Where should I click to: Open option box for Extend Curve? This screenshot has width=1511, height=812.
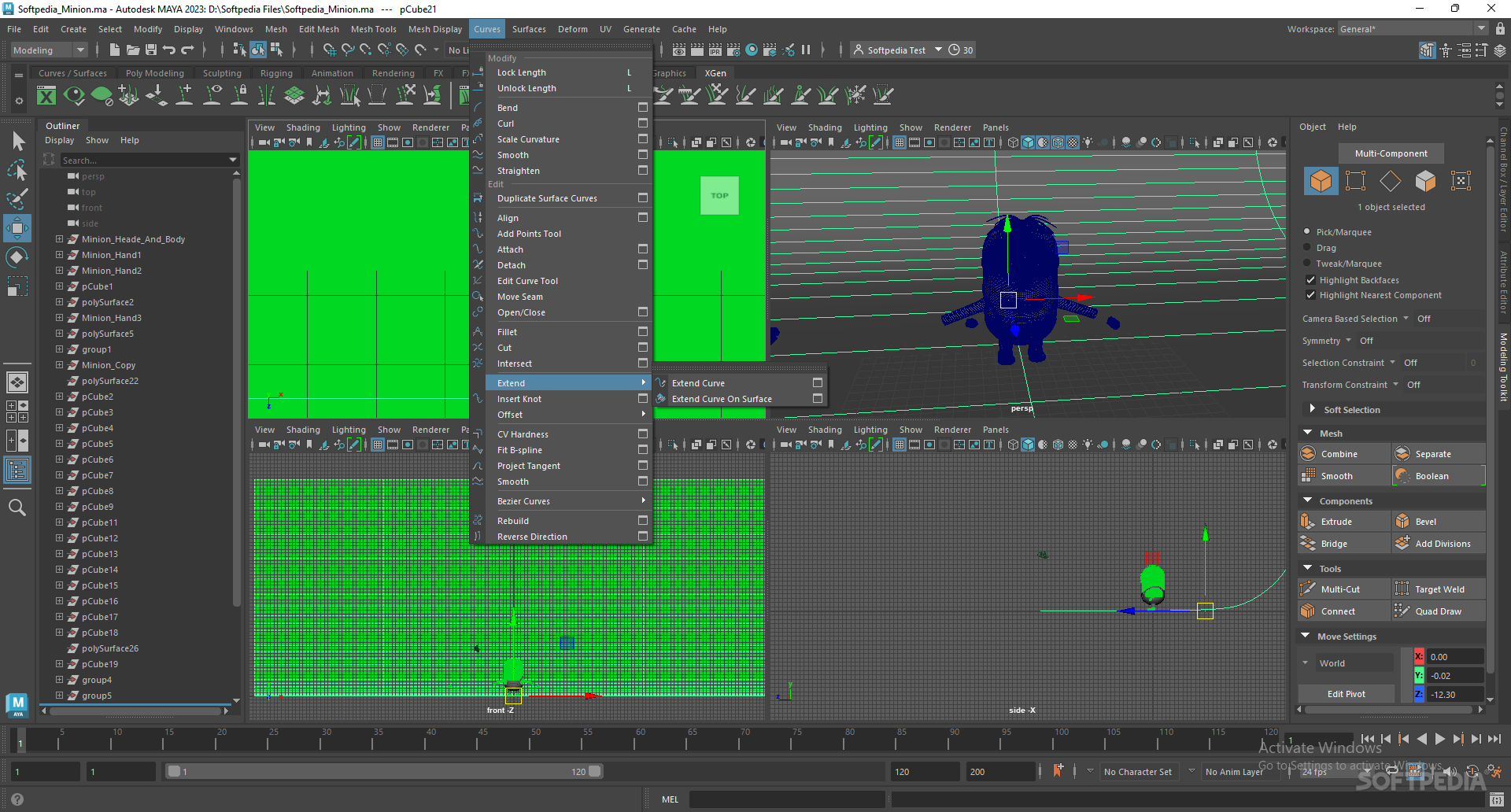click(818, 382)
